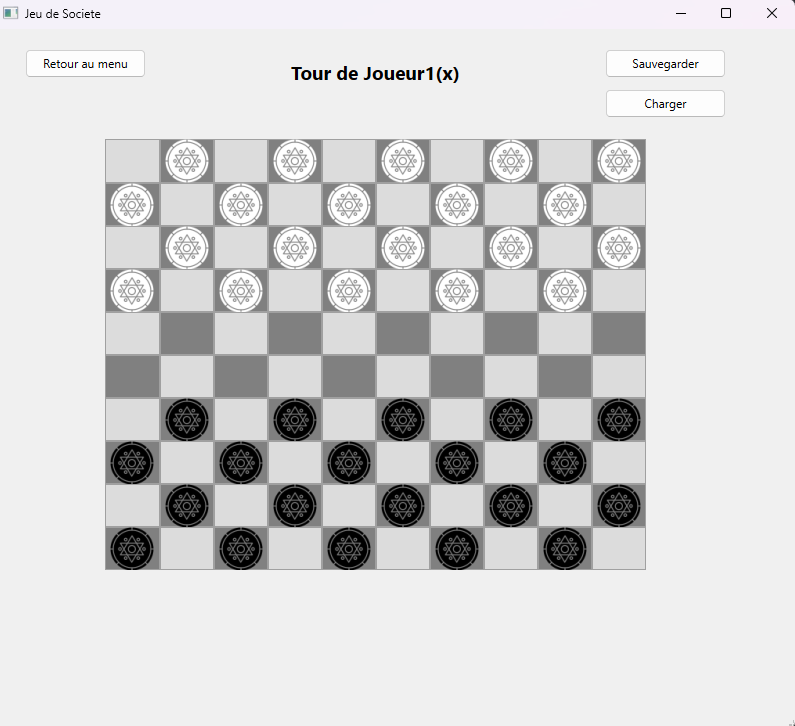This screenshot has height=726, width=795.
Task: Click empty dark square in row 5, column 2
Action: (x=187, y=334)
